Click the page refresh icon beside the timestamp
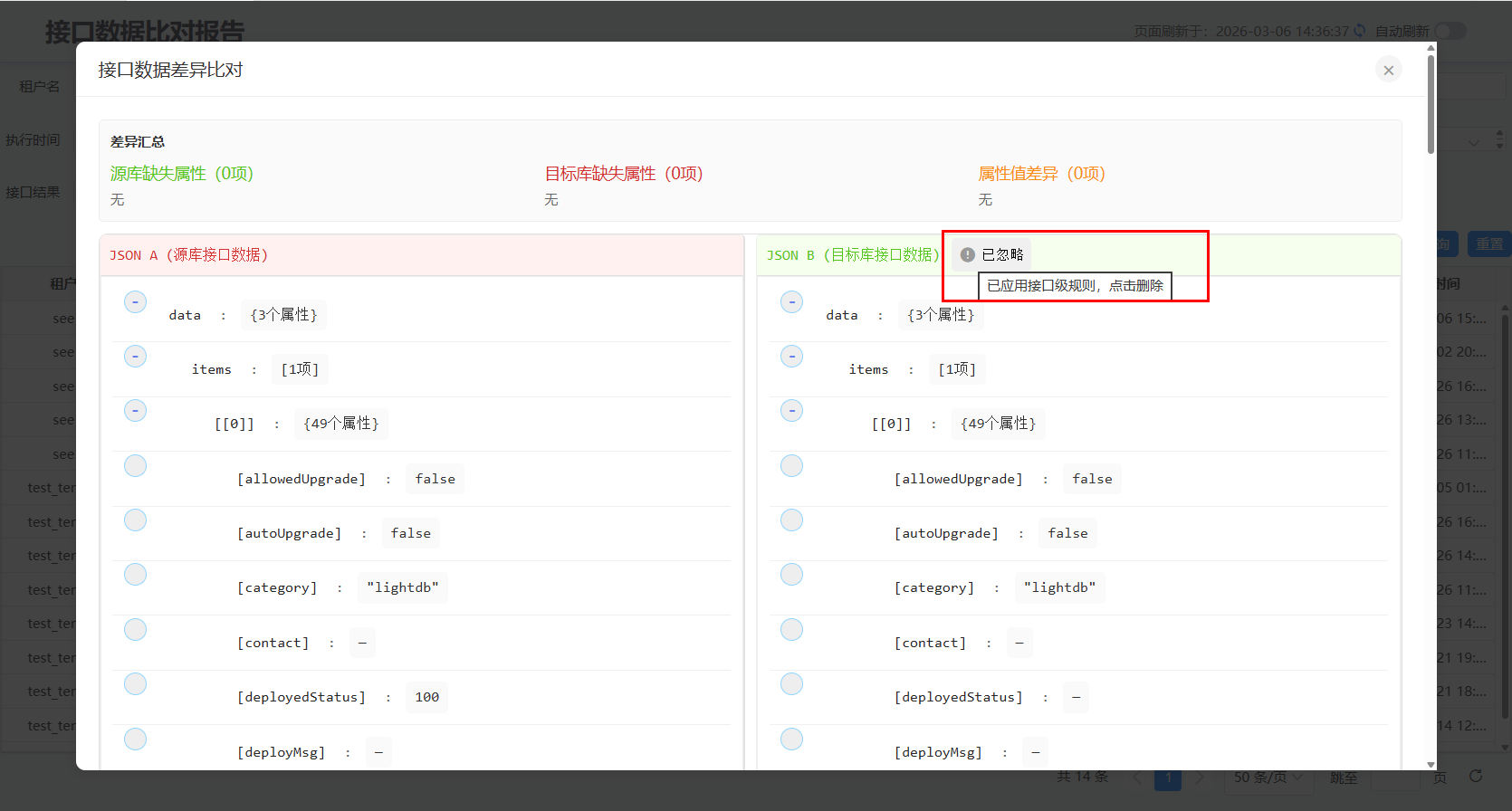Image resolution: width=1512 pixels, height=811 pixels. (x=1359, y=31)
